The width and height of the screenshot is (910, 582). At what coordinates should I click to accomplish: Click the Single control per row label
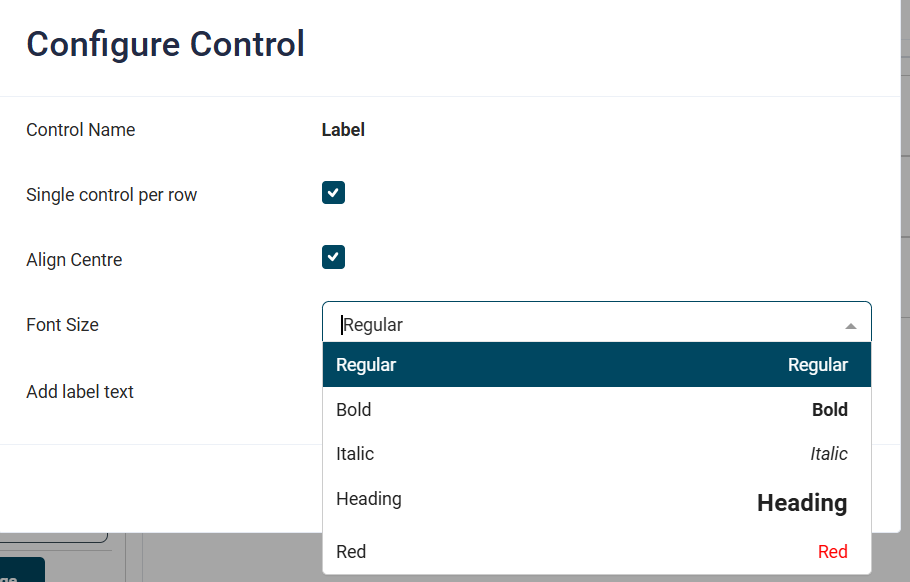112,195
